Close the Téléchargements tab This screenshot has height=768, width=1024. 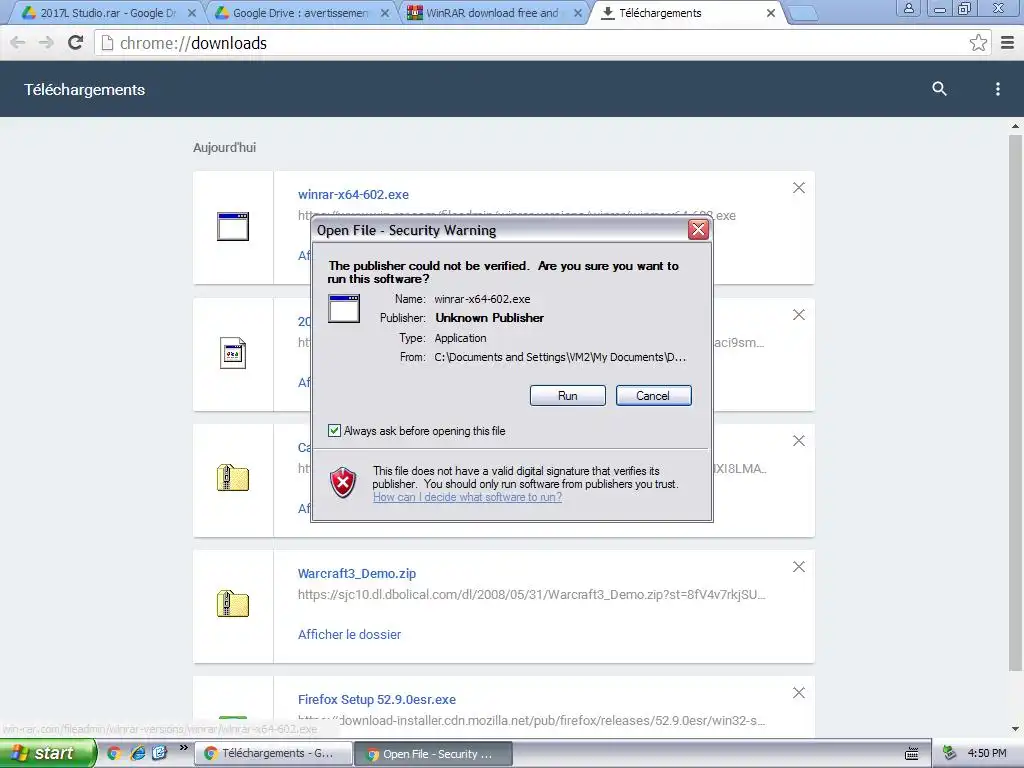[x=771, y=13]
